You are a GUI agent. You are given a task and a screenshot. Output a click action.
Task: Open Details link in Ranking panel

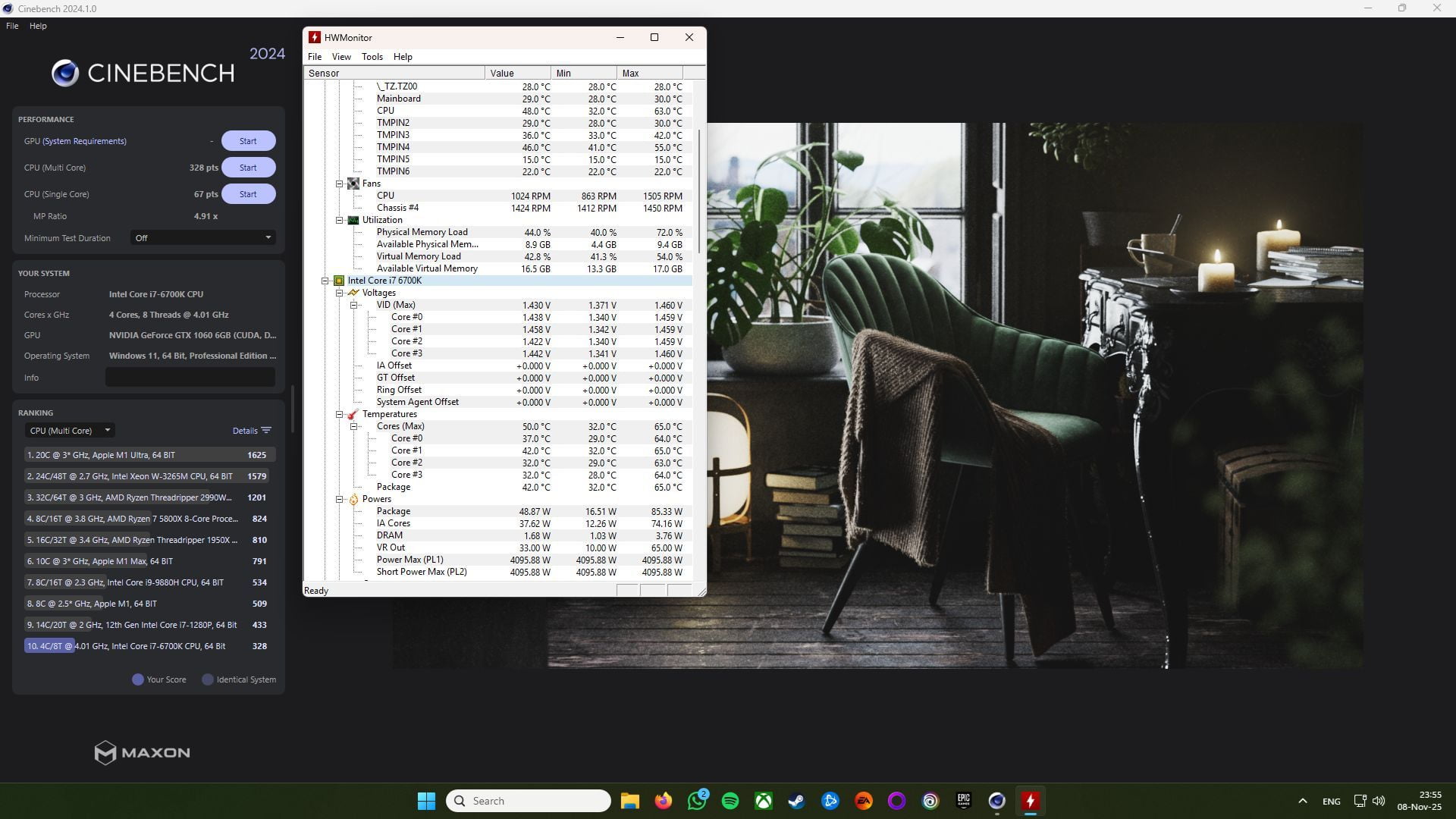click(245, 431)
